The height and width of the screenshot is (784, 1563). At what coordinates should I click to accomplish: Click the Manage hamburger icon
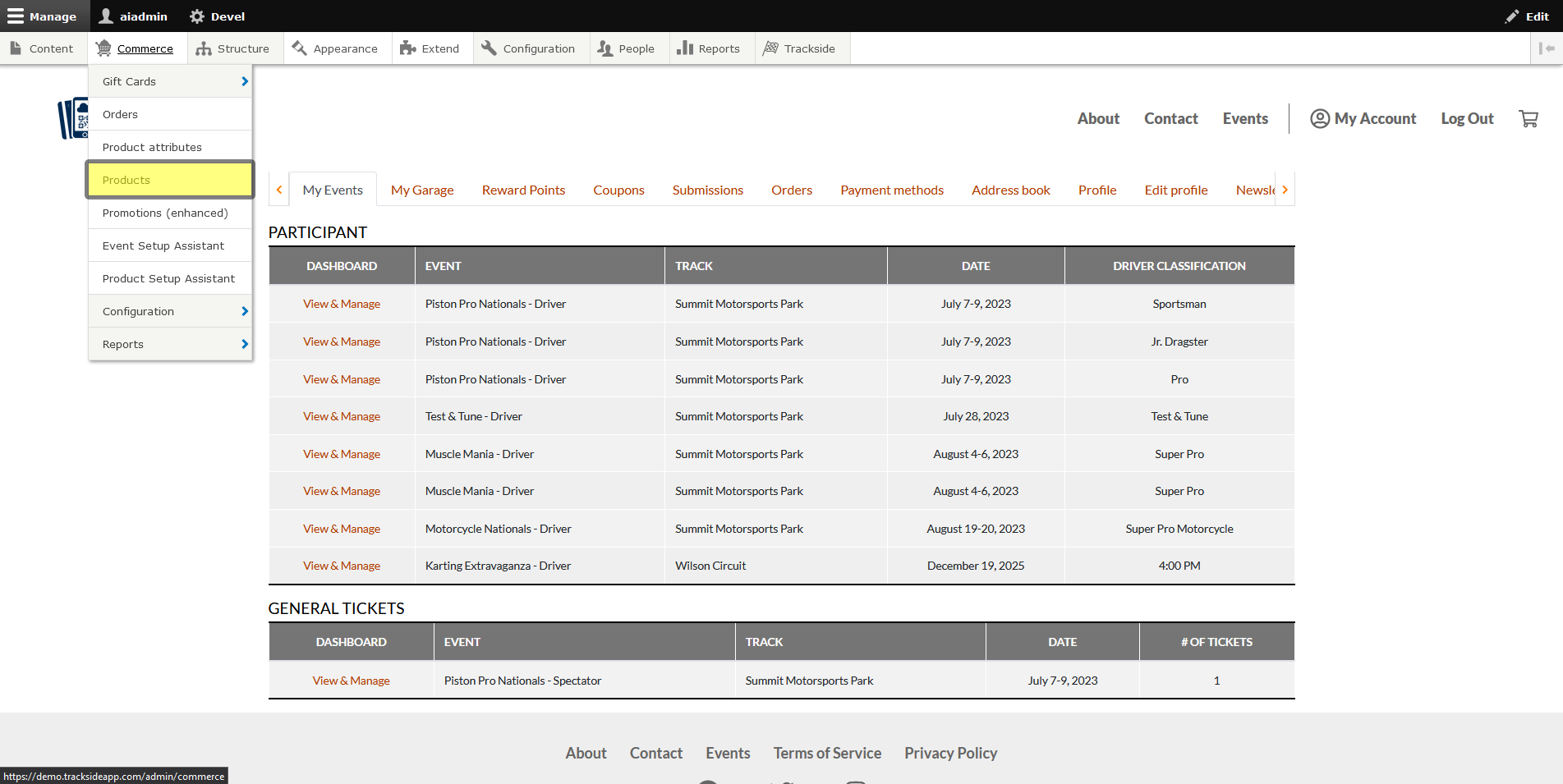tap(16, 16)
